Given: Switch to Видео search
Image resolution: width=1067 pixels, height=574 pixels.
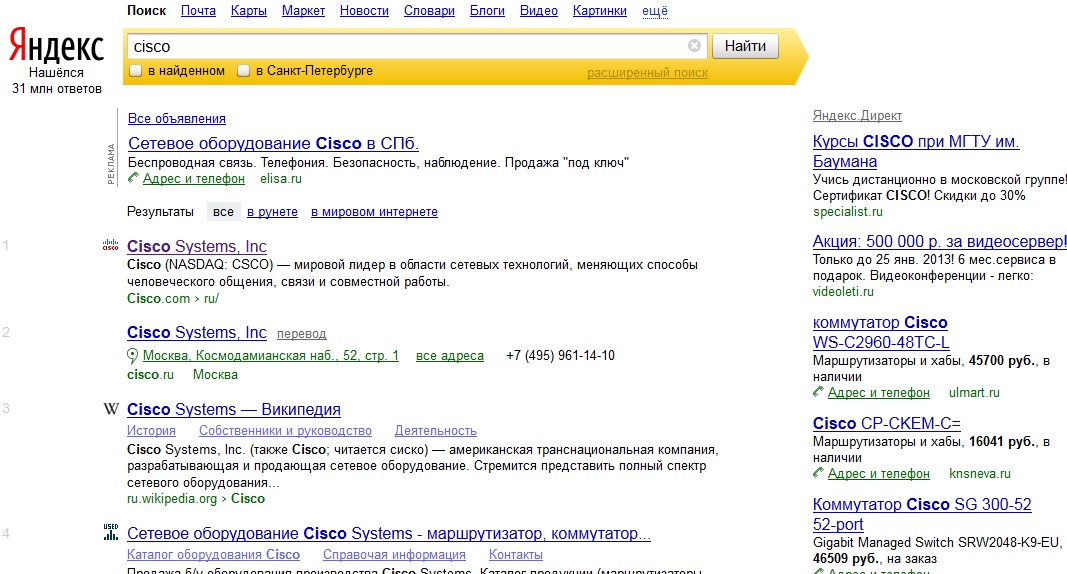Looking at the screenshot, I should point(538,11).
